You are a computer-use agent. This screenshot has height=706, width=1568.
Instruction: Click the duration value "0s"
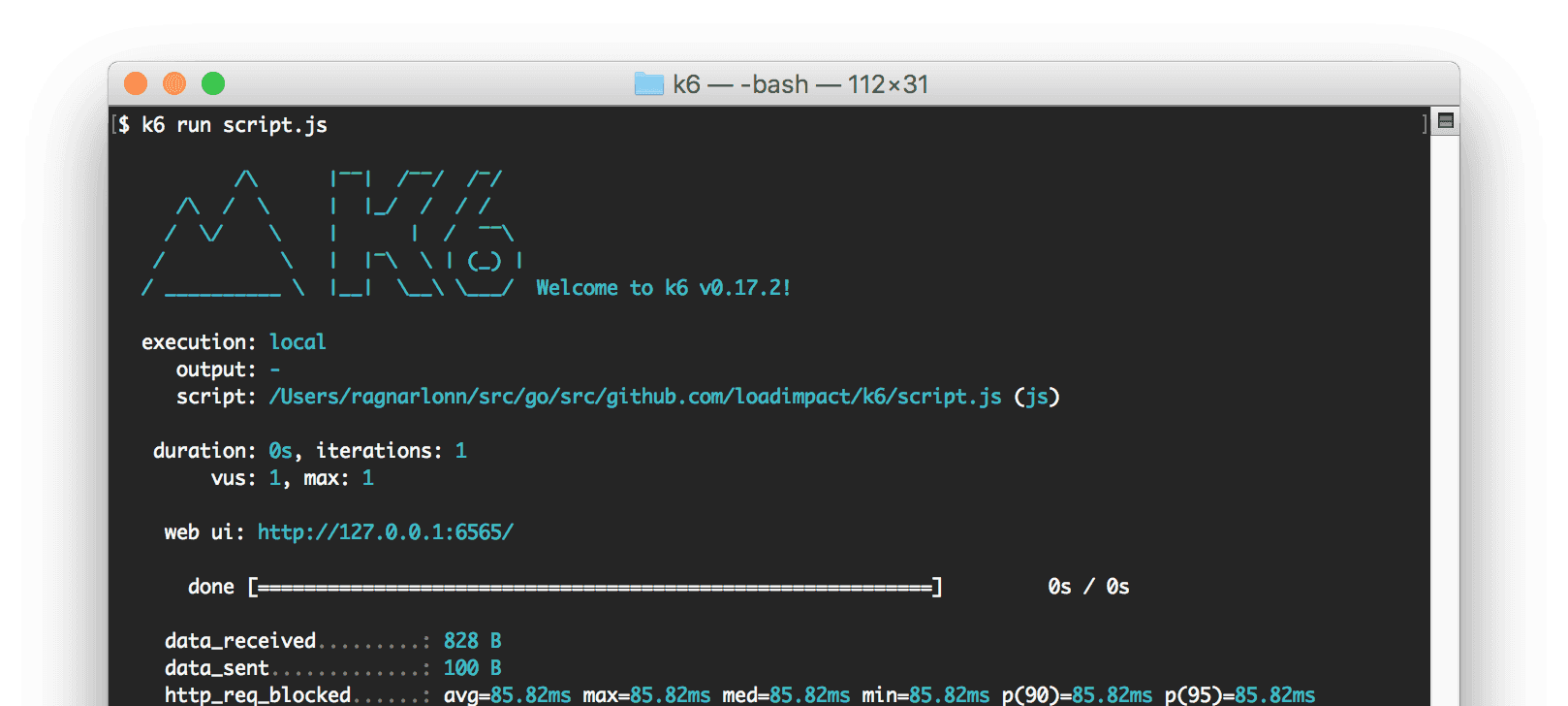point(280,451)
